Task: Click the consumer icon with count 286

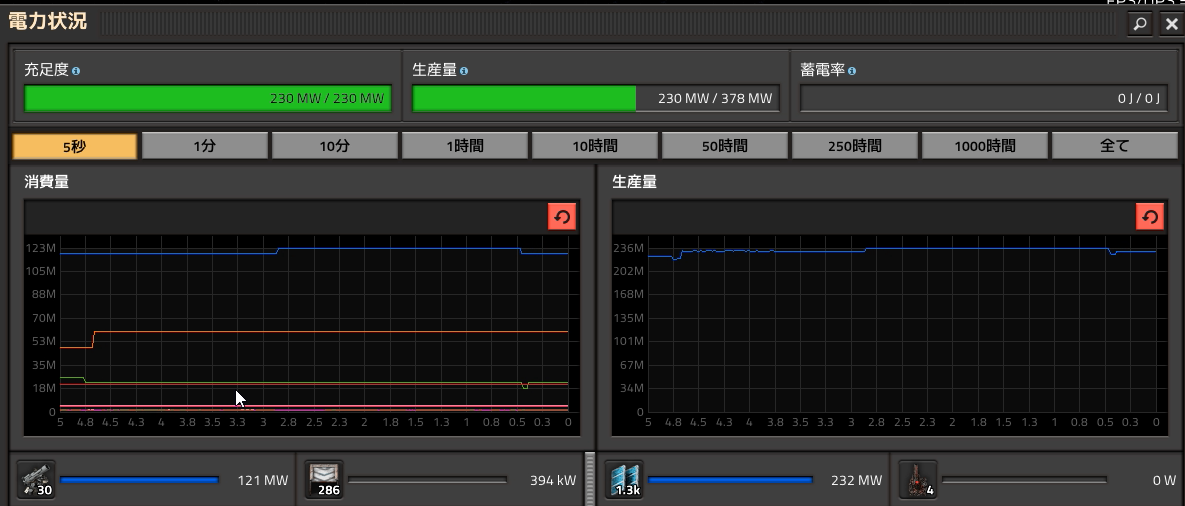Action: pos(324,480)
